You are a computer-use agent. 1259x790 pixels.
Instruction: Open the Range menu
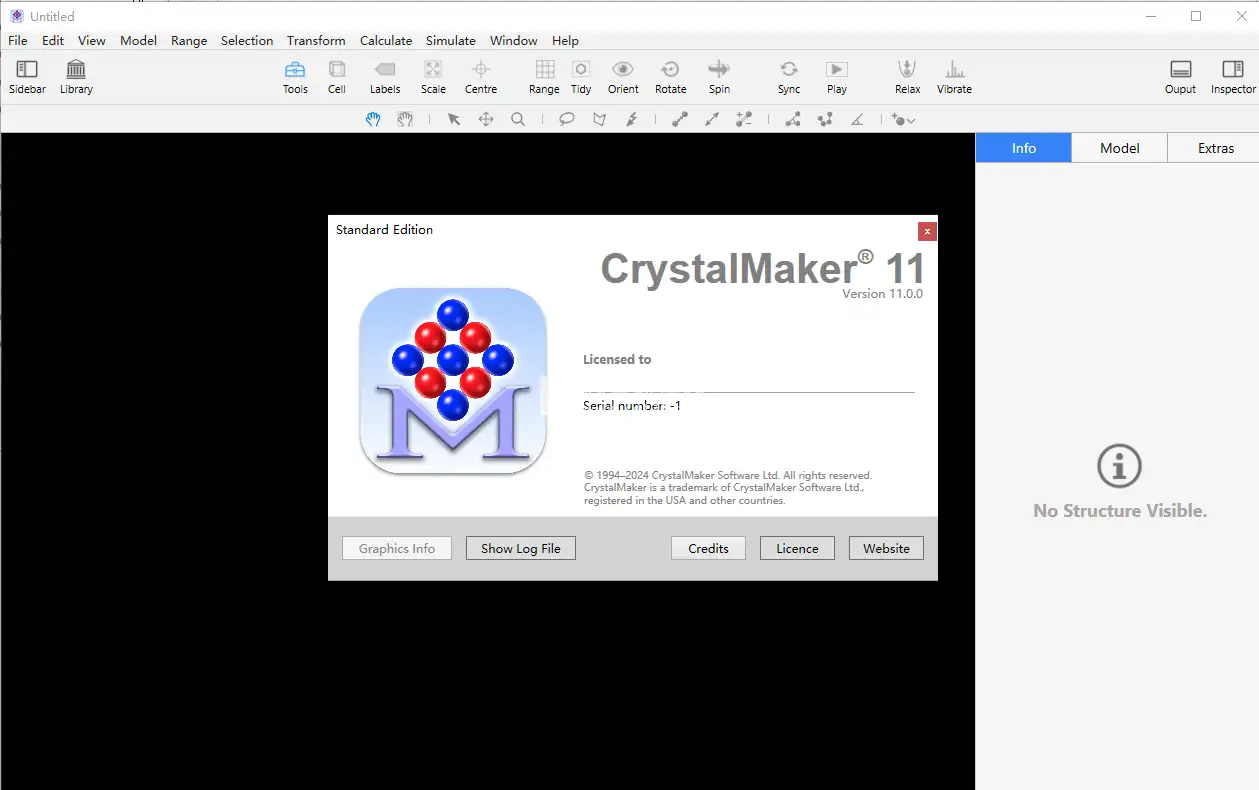(189, 41)
